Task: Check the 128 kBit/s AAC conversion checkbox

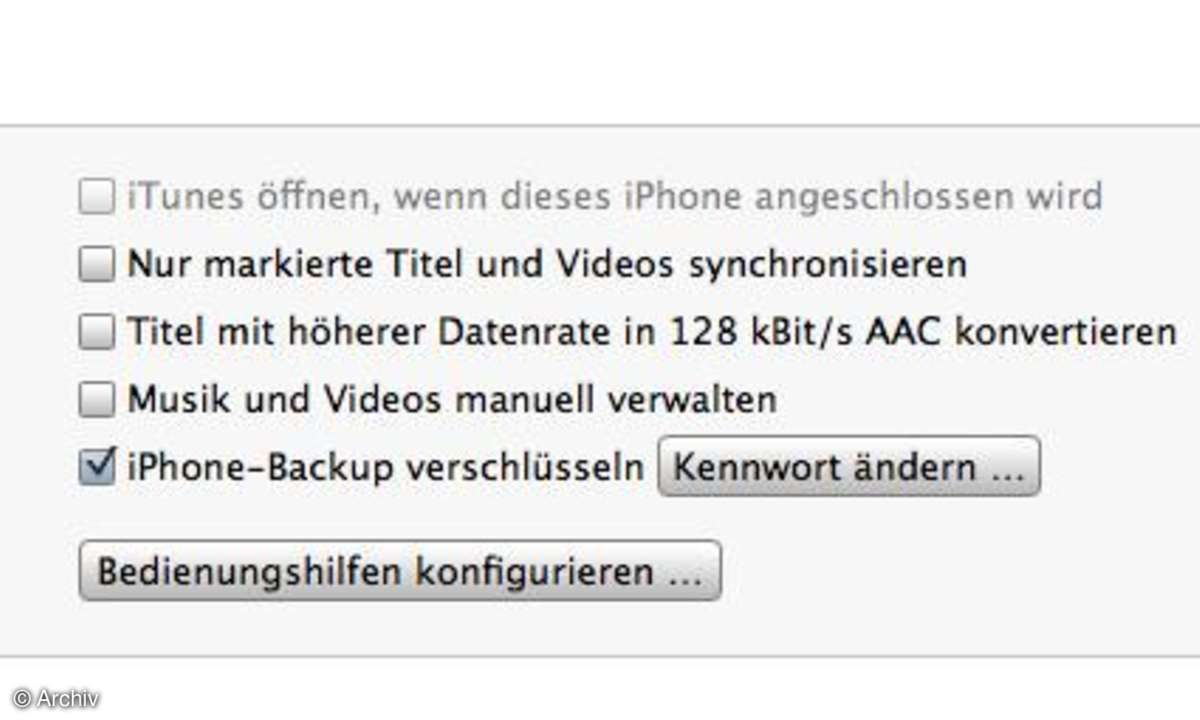Action: (97, 333)
